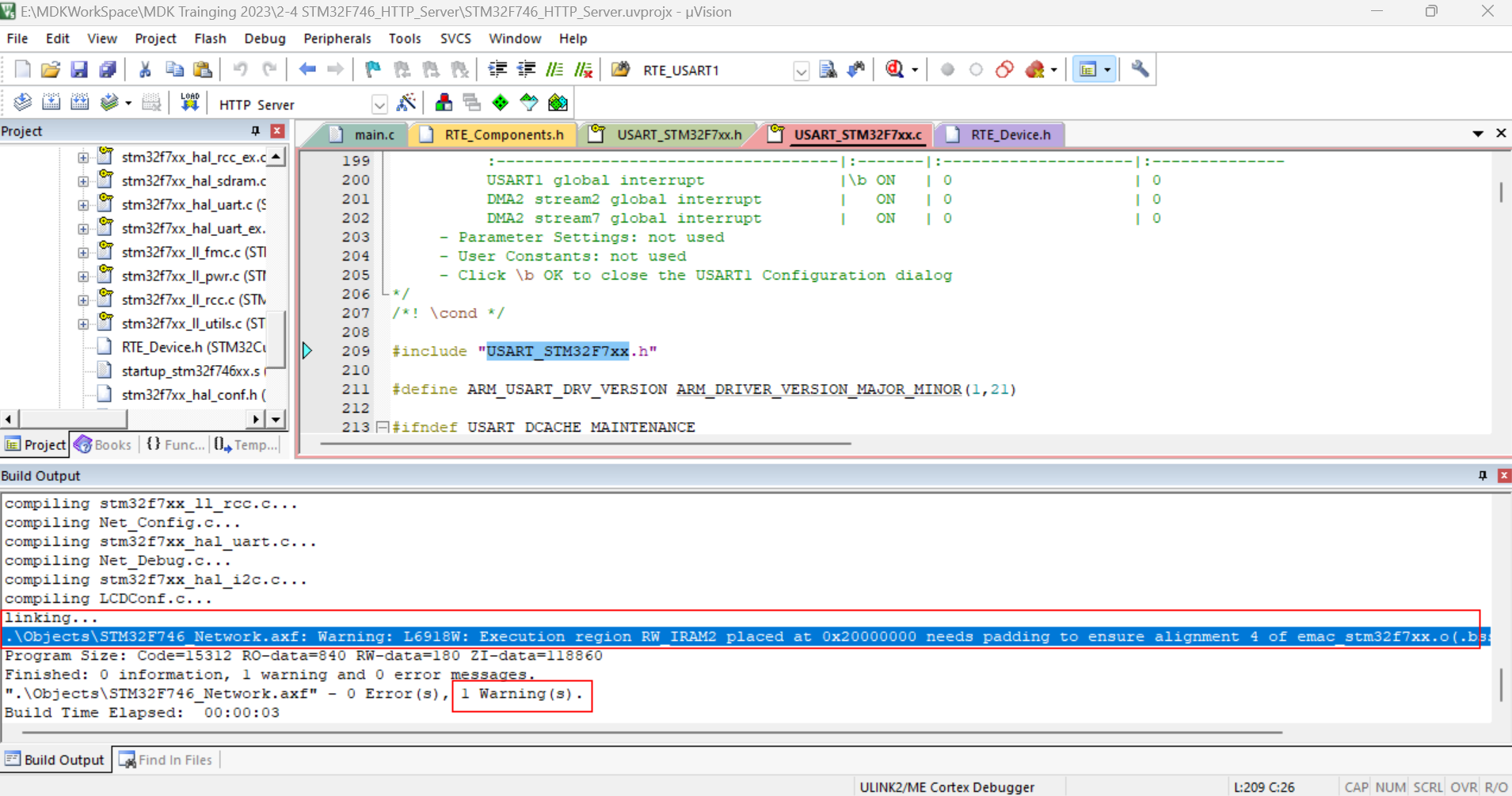This screenshot has width=1512, height=796.
Task: Toggle the Build Output panel pin
Action: [1483, 475]
